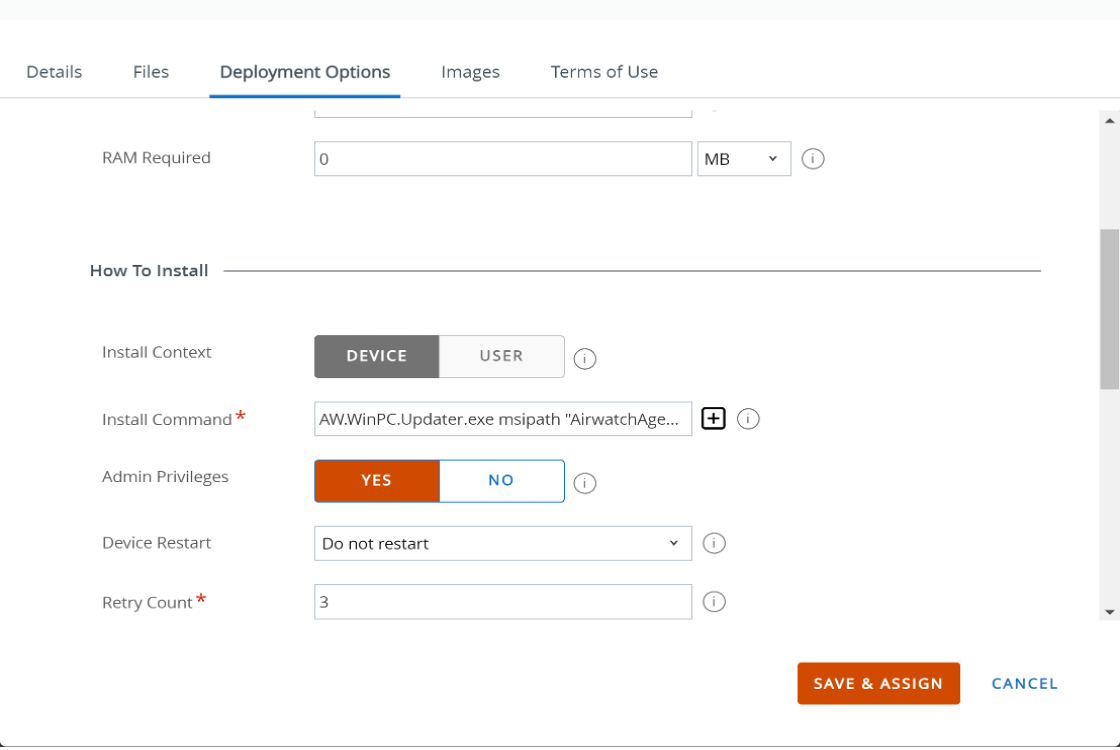Switch Install Context to USER
Viewport: 1120px width, 750px height.
[501, 356]
